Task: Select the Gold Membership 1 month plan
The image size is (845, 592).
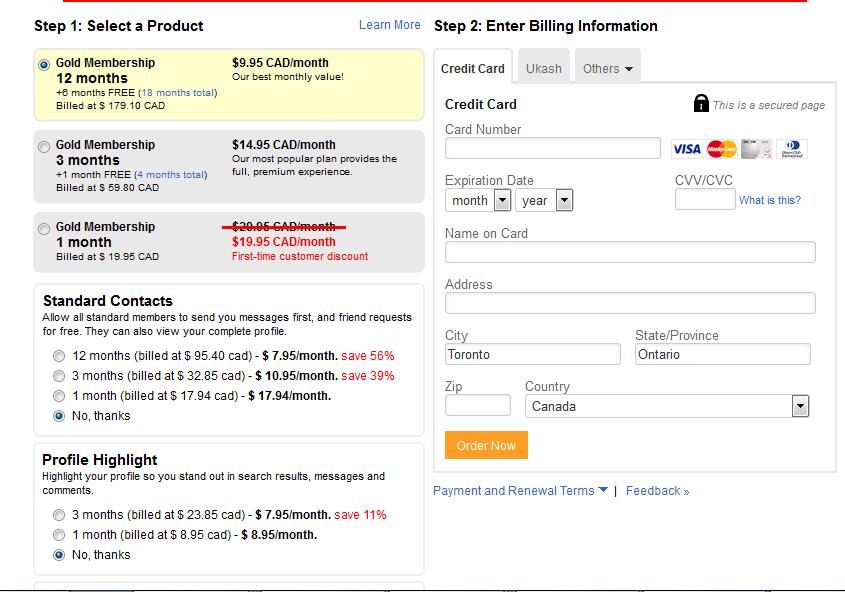Action: pyautogui.click(x=43, y=229)
